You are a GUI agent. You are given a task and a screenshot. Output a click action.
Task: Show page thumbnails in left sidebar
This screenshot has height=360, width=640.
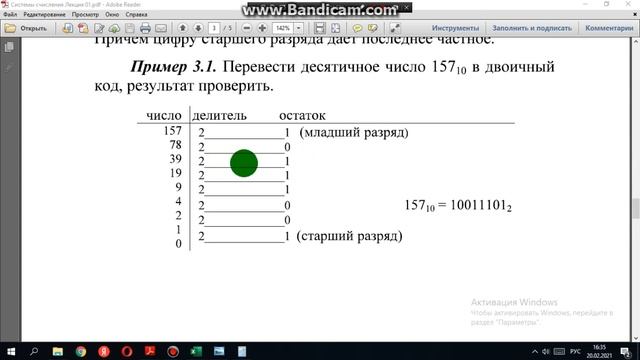[9, 47]
